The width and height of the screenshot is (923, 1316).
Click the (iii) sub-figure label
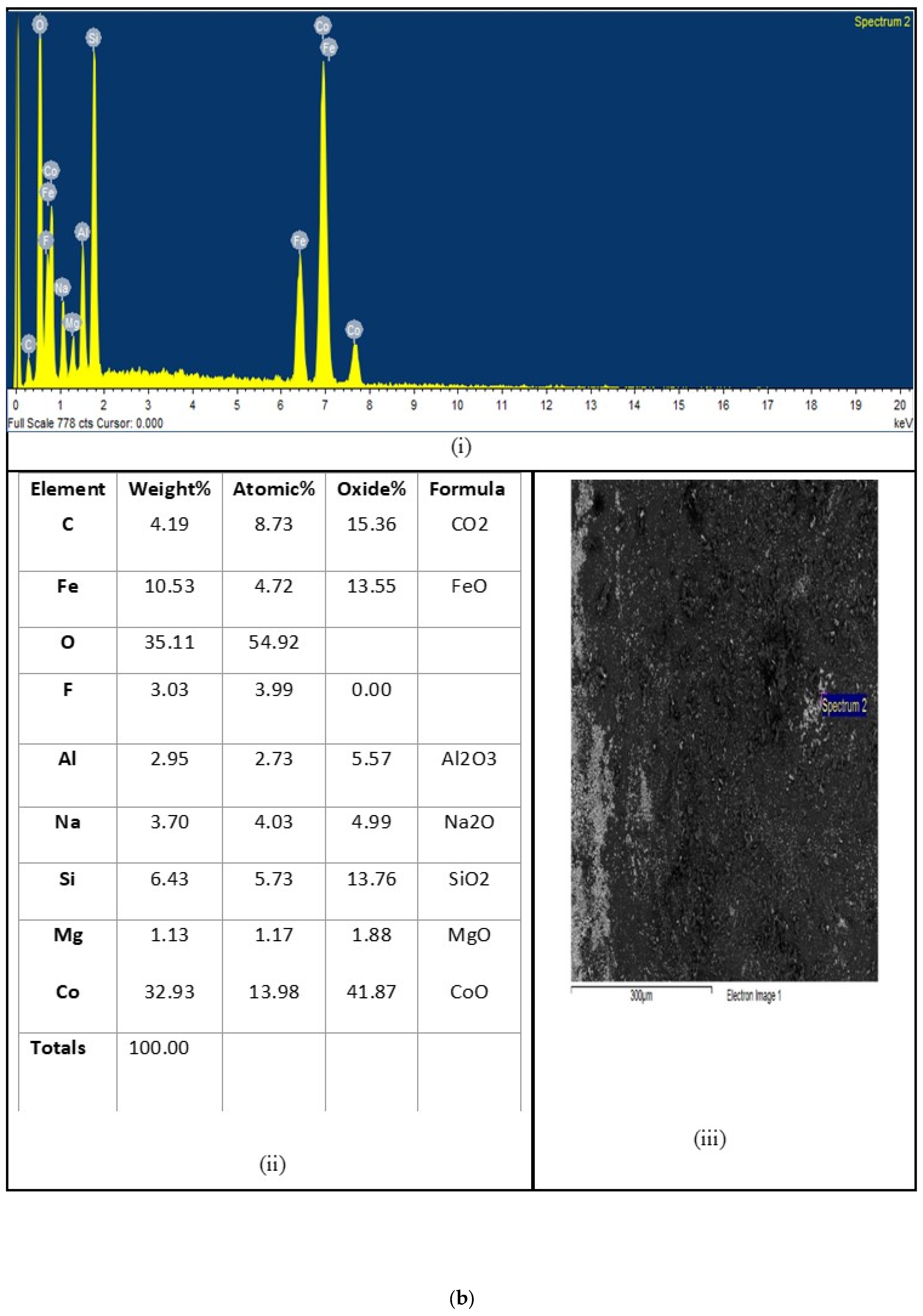click(x=710, y=1138)
